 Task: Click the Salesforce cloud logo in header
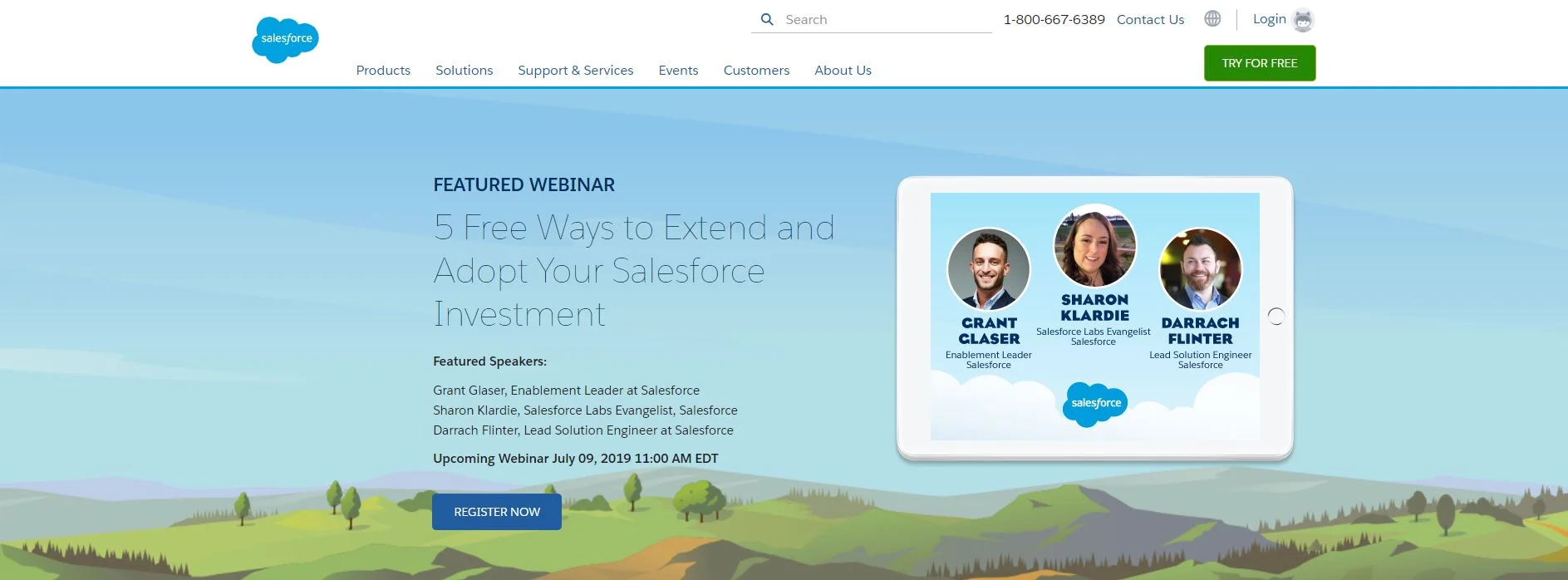[285, 40]
